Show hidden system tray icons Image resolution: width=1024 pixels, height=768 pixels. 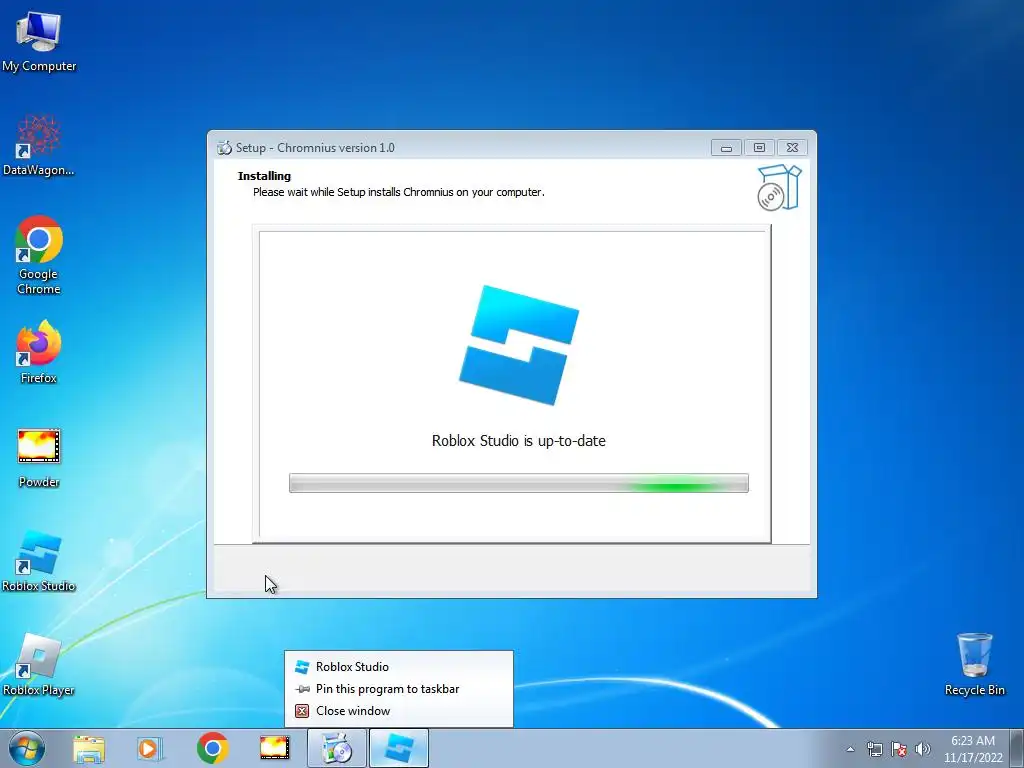pyautogui.click(x=850, y=749)
